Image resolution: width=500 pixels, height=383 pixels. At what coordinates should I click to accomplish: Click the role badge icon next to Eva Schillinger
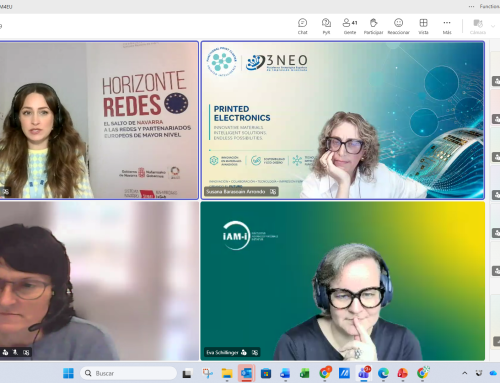coord(244,352)
